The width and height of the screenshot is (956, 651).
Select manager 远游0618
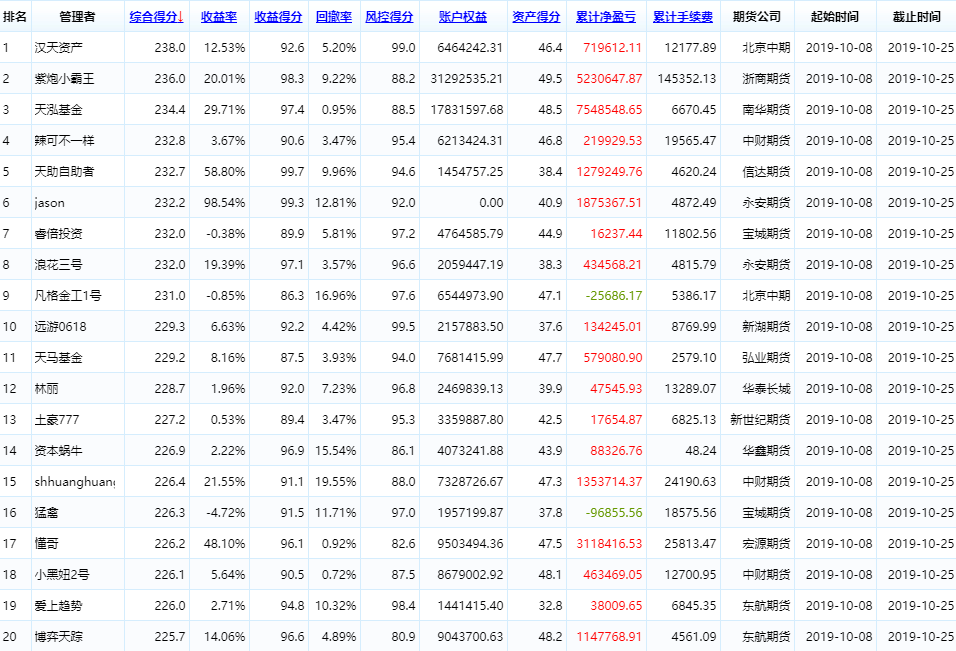(60, 327)
